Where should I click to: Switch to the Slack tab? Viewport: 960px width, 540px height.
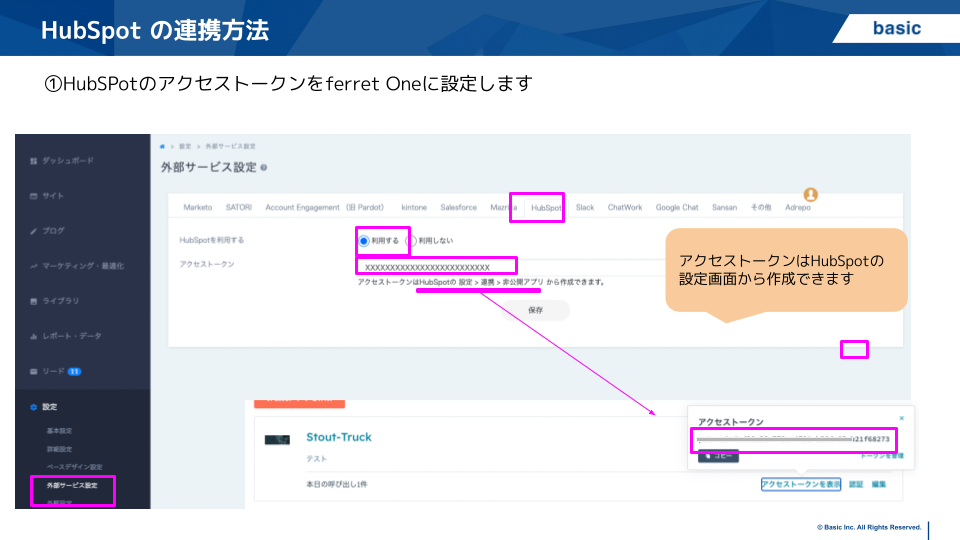585,208
